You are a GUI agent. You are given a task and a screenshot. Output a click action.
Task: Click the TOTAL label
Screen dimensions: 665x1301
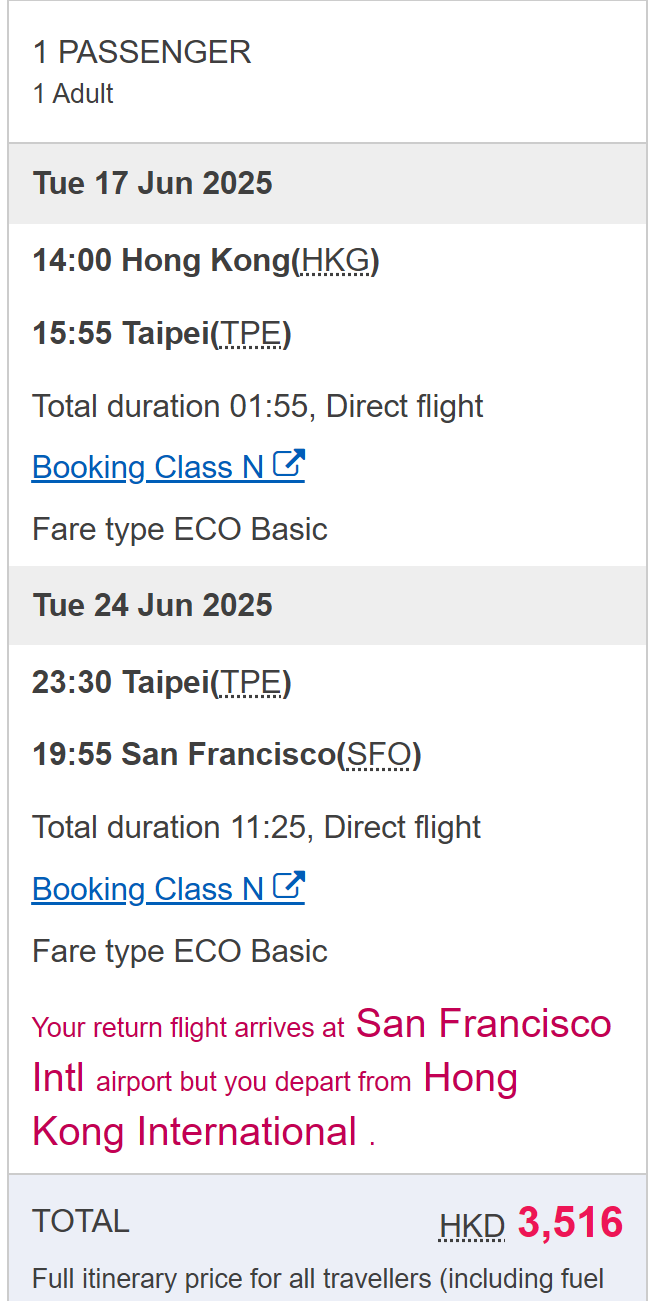(x=81, y=1221)
